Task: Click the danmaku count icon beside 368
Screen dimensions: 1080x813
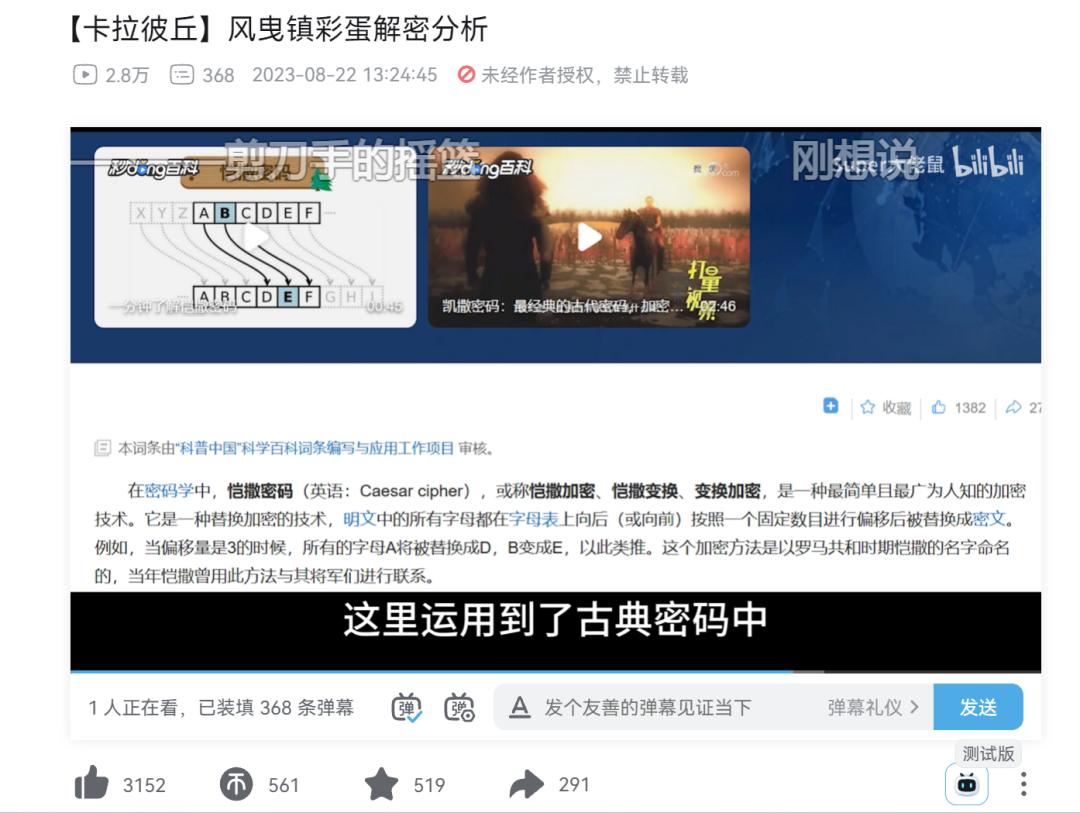Action: point(182,75)
